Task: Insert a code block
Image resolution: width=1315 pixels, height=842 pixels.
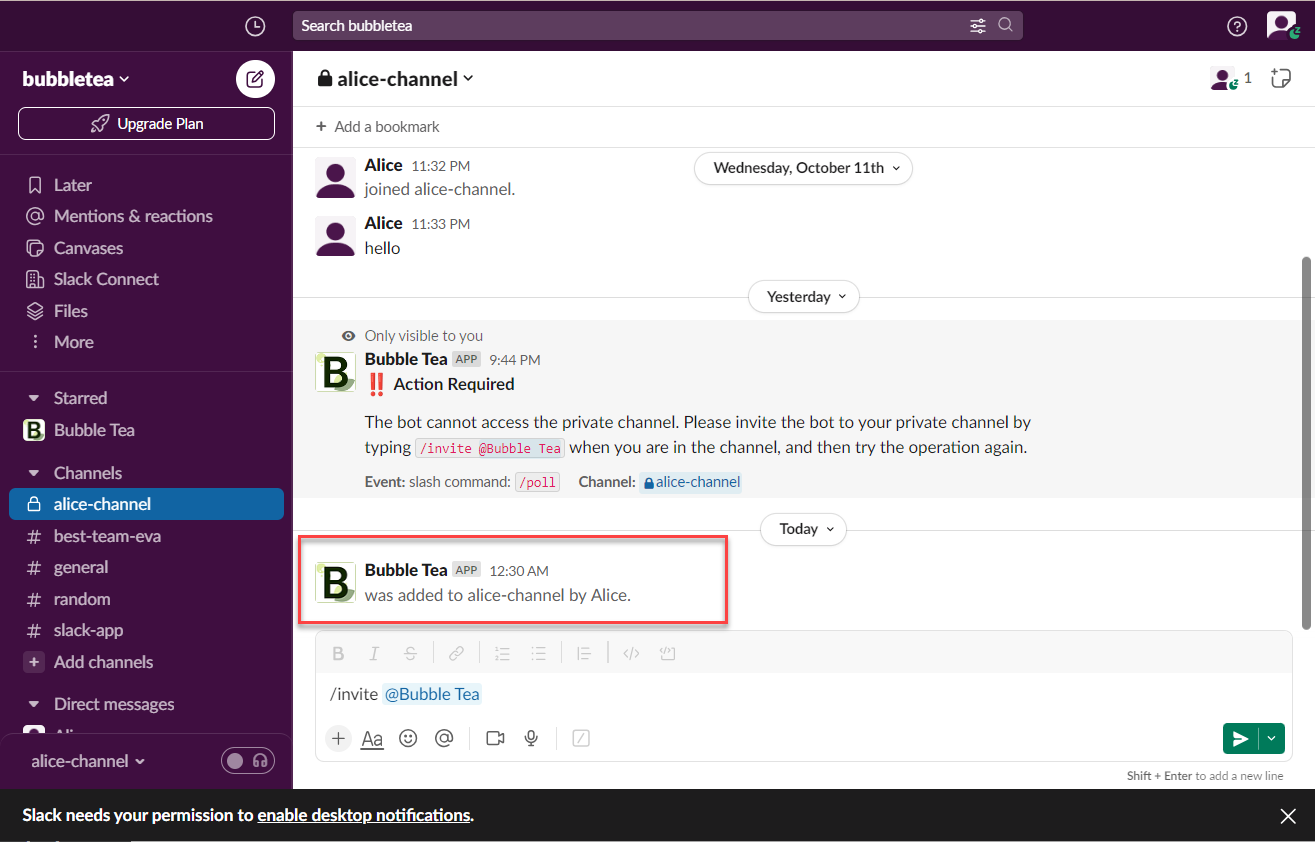Action: tap(667, 653)
